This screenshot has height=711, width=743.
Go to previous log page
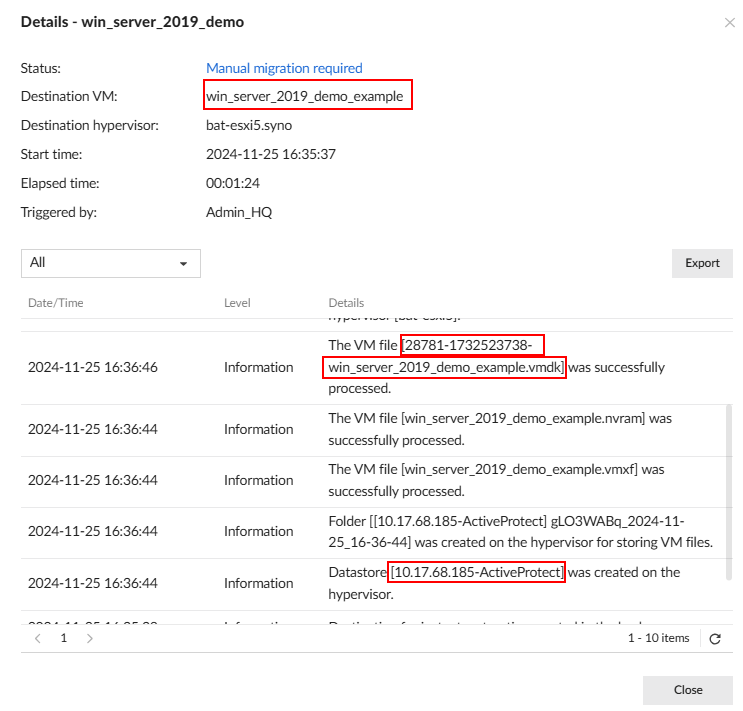click(38, 638)
